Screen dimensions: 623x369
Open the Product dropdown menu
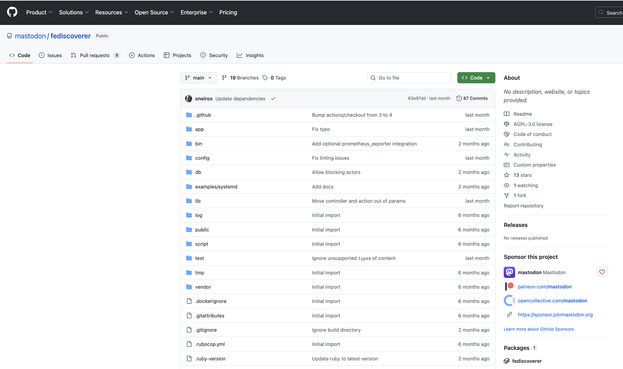[x=39, y=12]
